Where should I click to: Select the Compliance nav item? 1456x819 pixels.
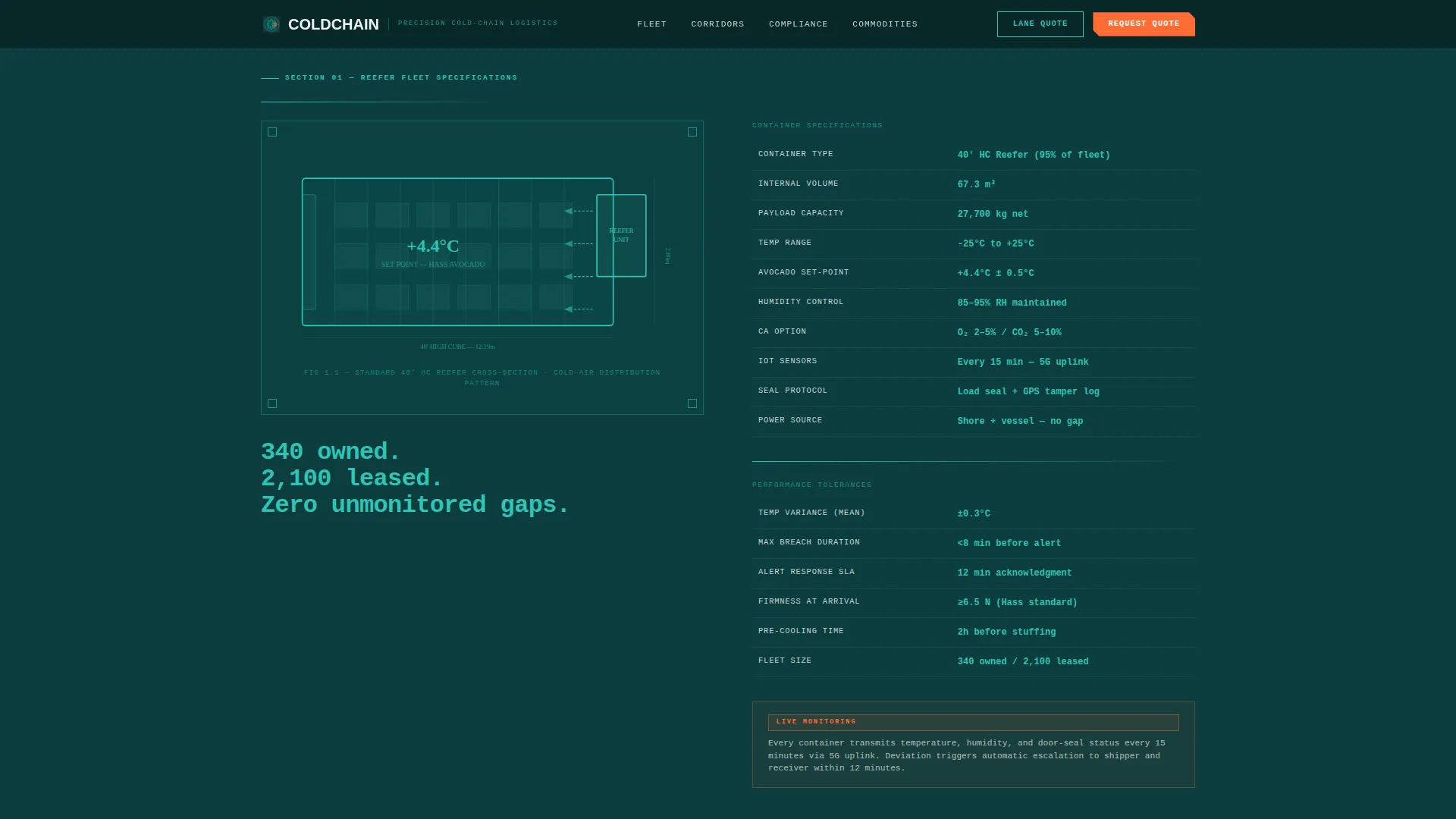pyautogui.click(x=798, y=24)
